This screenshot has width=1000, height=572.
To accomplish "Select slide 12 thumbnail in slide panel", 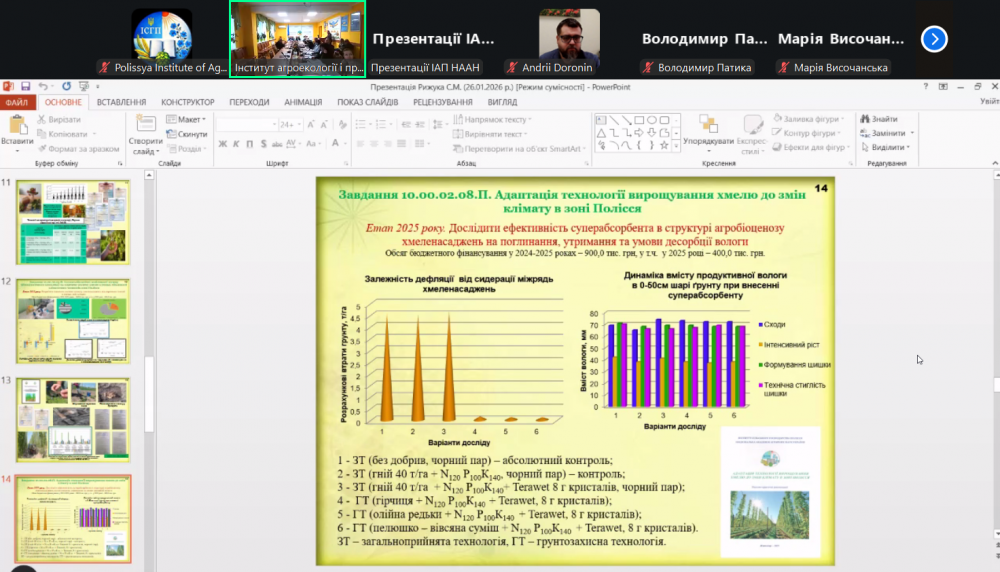I will point(73,321).
